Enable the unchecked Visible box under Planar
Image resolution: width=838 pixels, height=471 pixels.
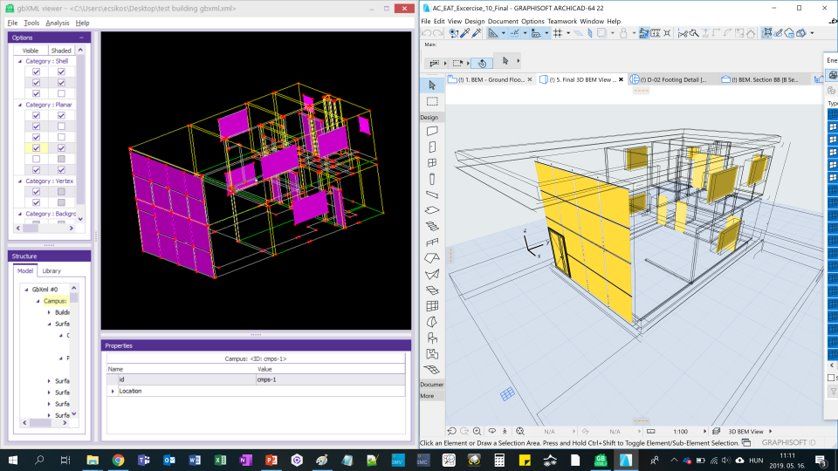pyautogui.click(x=36, y=159)
